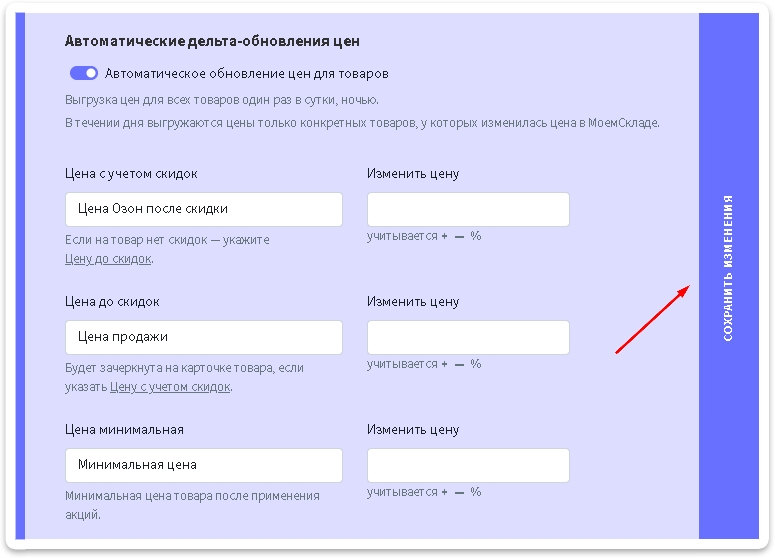Click the 'Выгрузка цен для всех товаров' description line
The height and width of the screenshot is (558, 775).
click(x=222, y=100)
